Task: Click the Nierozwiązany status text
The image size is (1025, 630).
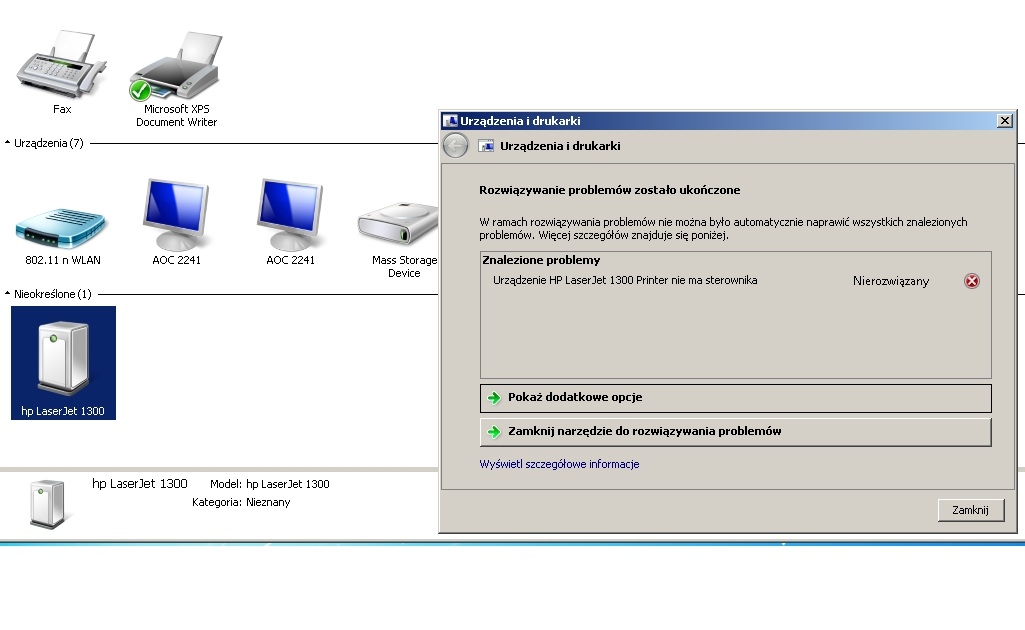Action: (891, 281)
